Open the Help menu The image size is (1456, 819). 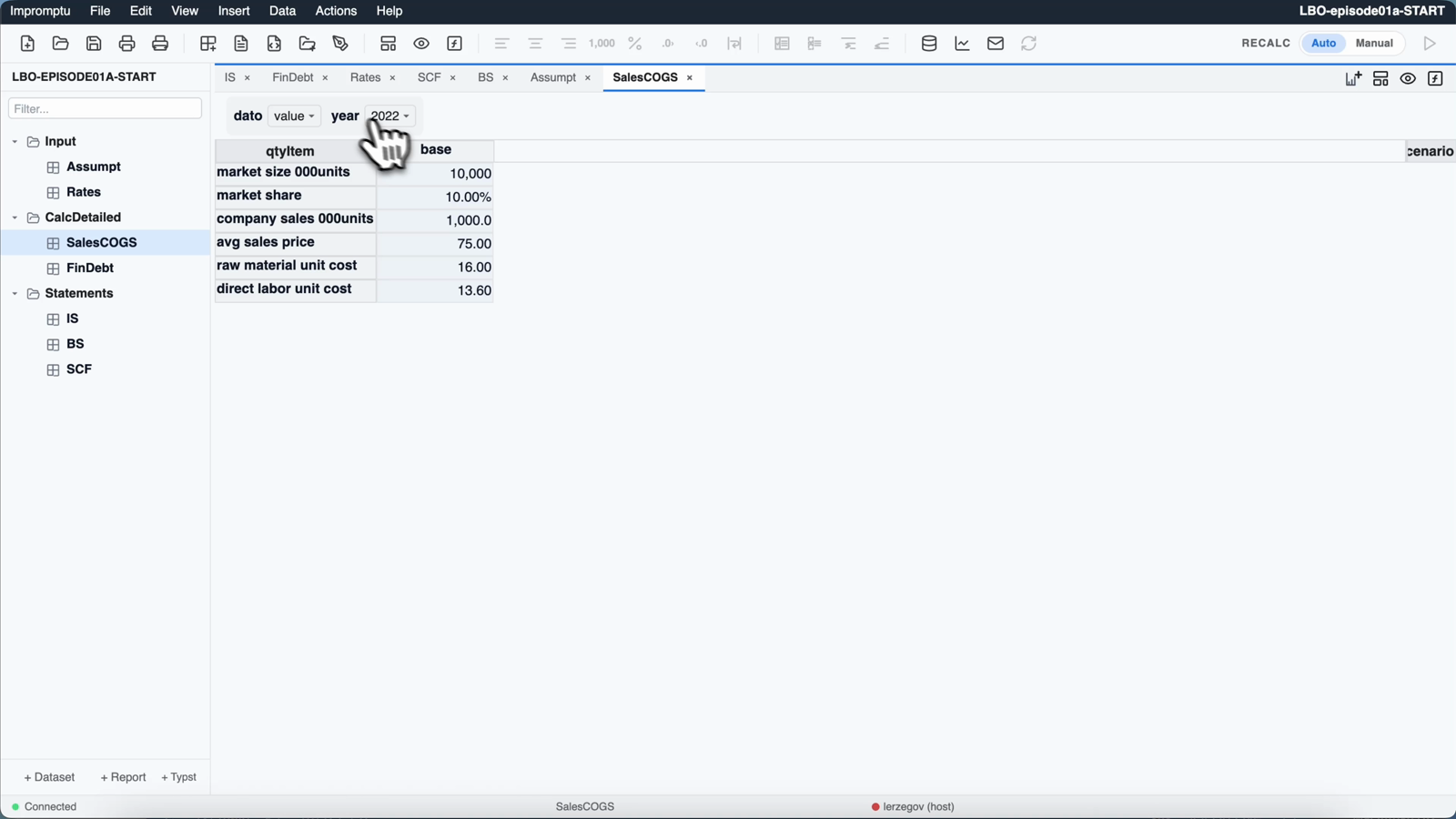pos(389,11)
